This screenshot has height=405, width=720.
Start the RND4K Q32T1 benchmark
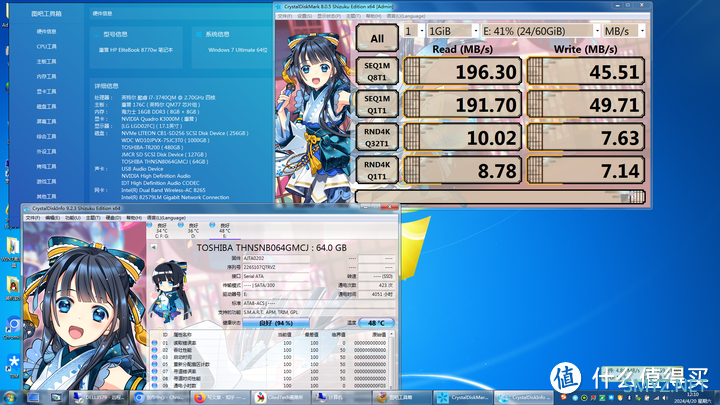377,138
